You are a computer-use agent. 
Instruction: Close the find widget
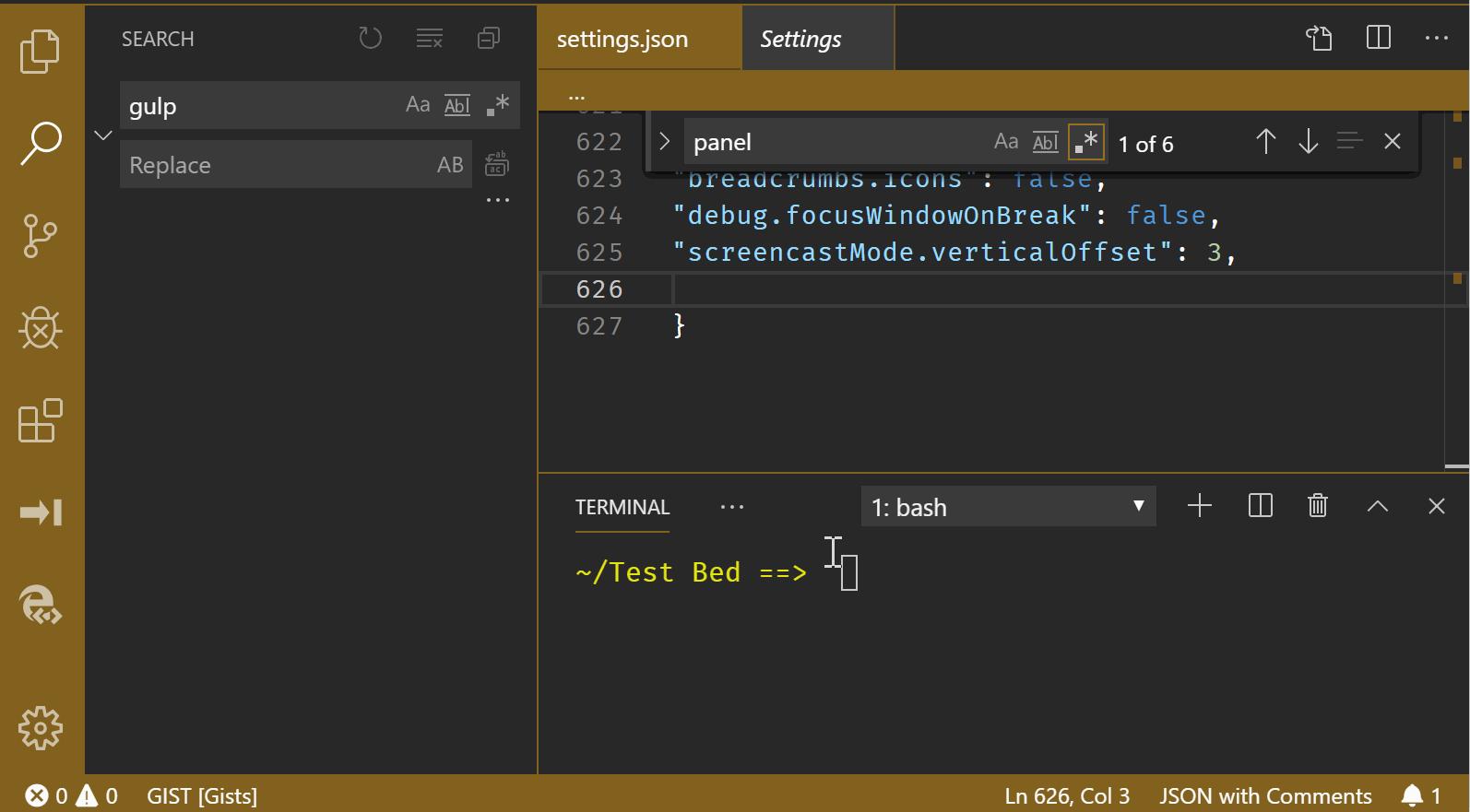click(1393, 142)
